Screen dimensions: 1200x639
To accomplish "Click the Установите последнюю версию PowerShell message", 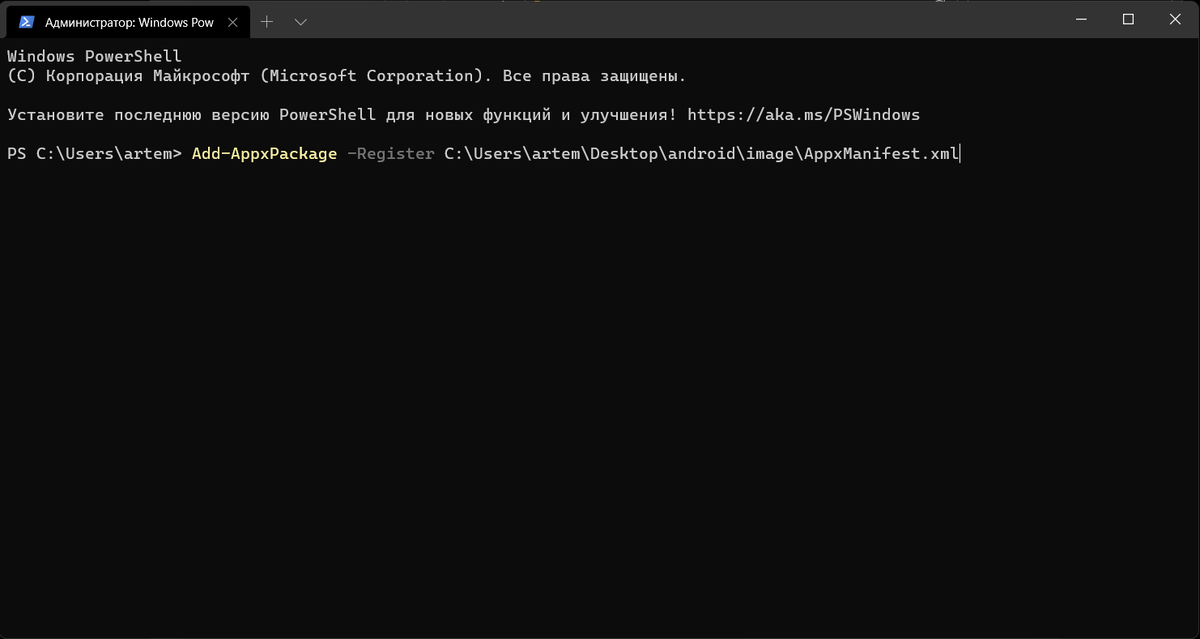I will [x=340, y=115].
